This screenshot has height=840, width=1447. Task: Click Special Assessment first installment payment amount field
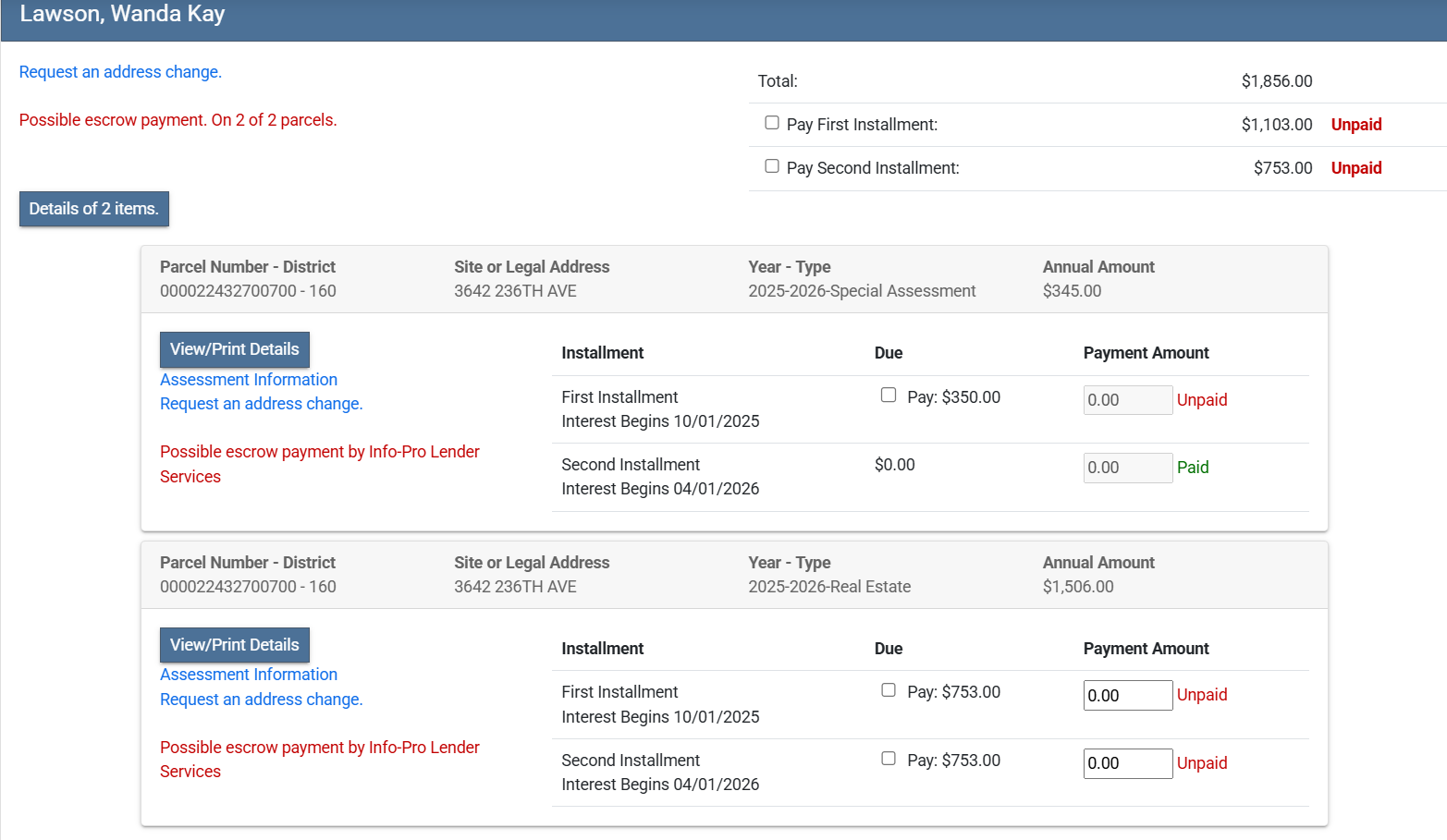click(x=1127, y=400)
